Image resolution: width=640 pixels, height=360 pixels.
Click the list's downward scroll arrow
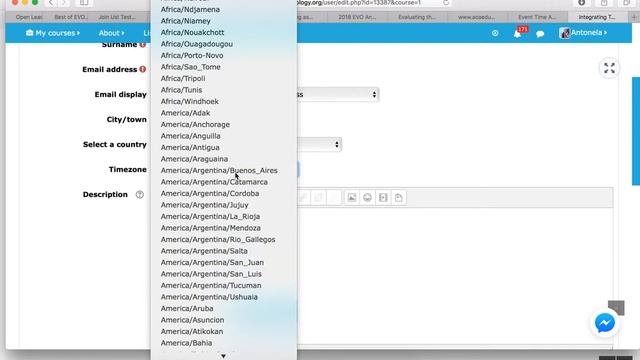(223, 356)
